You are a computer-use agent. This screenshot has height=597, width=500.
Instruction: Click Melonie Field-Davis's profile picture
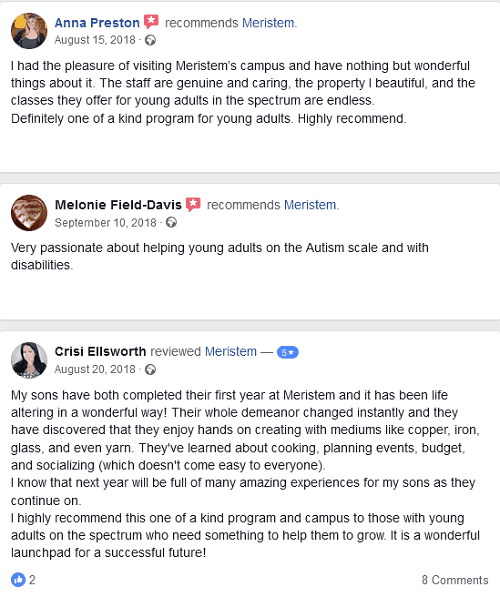tap(29, 213)
